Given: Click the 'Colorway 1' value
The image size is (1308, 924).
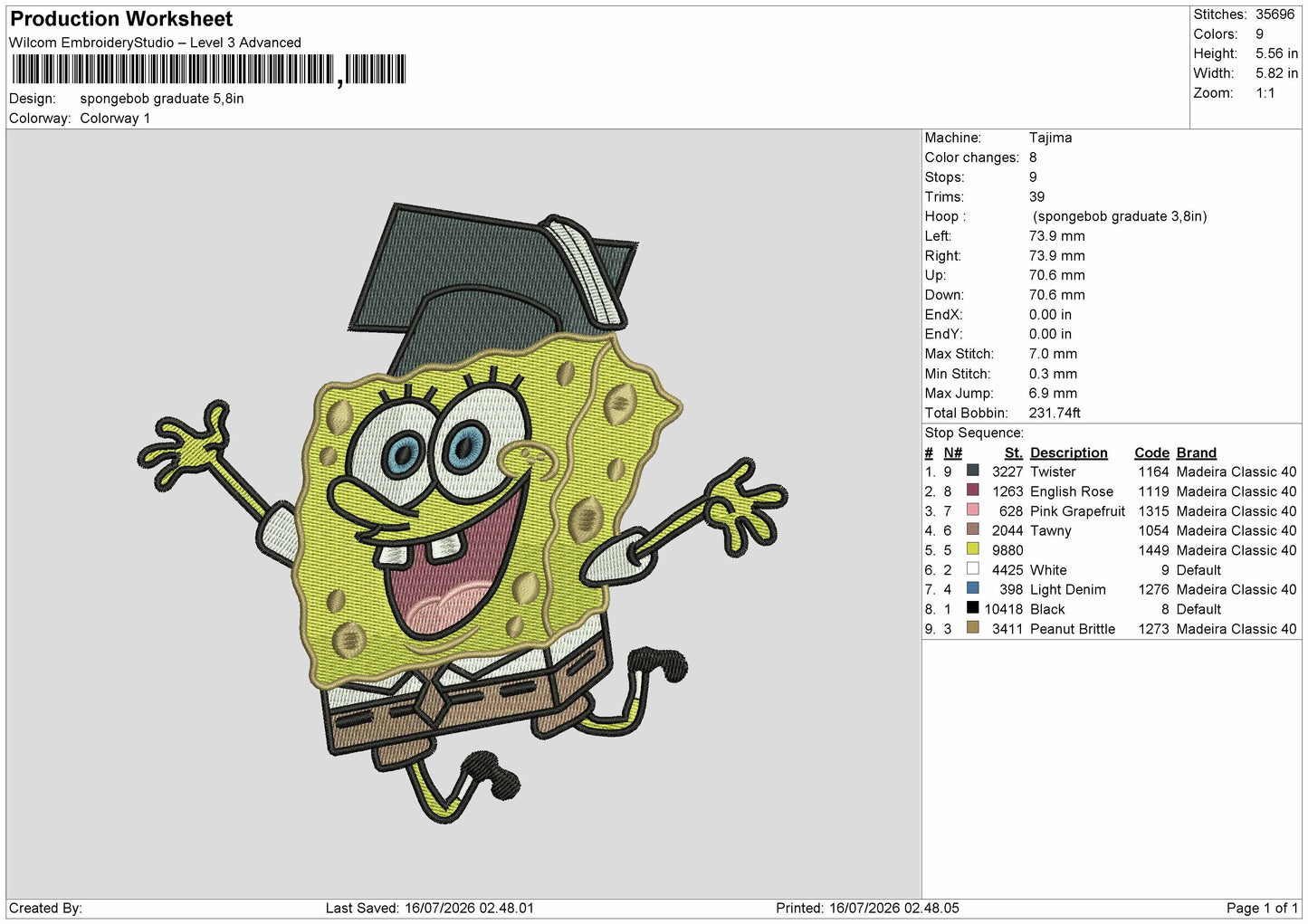Looking at the screenshot, I should click(115, 119).
